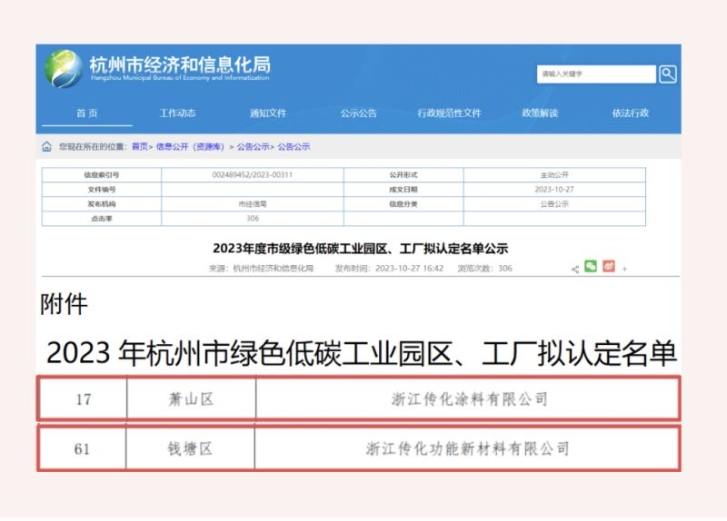Share article via green WeChat icon

(591, 267)
